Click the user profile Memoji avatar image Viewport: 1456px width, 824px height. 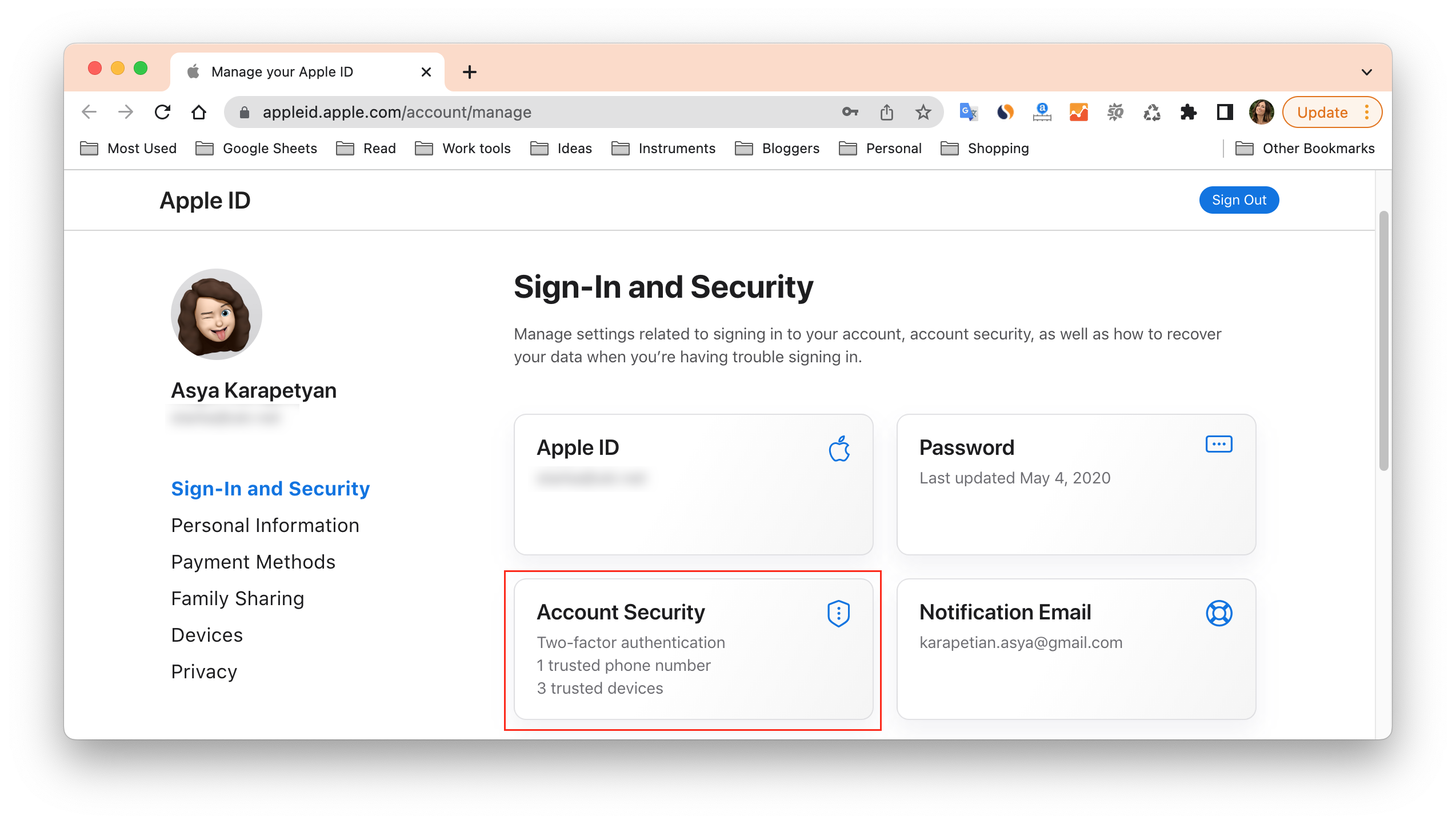click(219, 315)
